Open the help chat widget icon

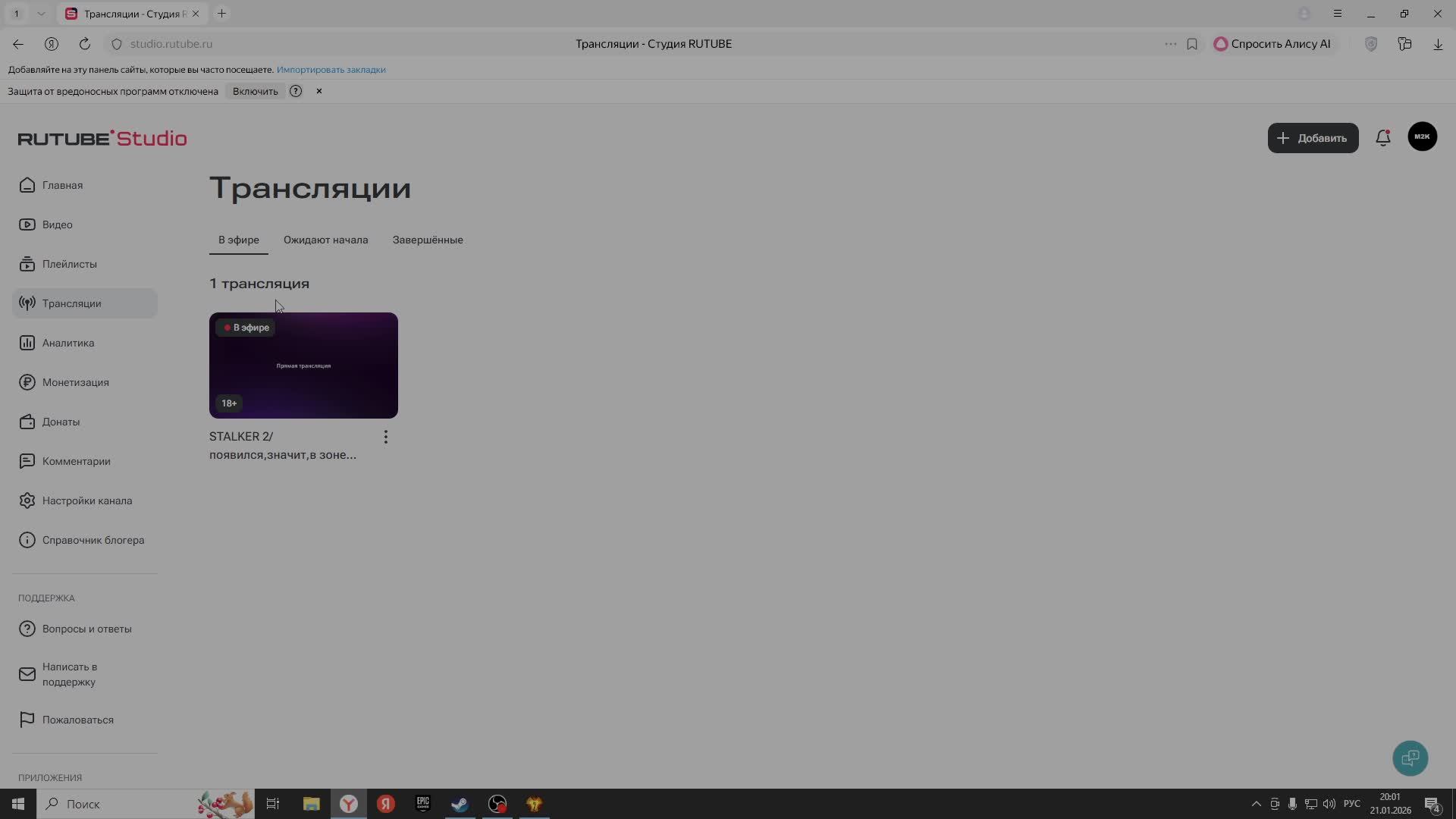[1410, 758]
